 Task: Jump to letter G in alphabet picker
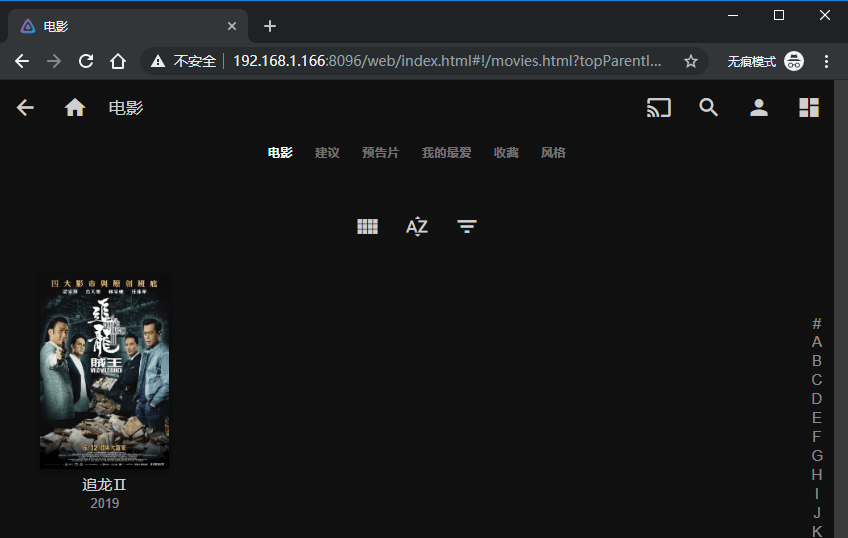tap(817, 456)
